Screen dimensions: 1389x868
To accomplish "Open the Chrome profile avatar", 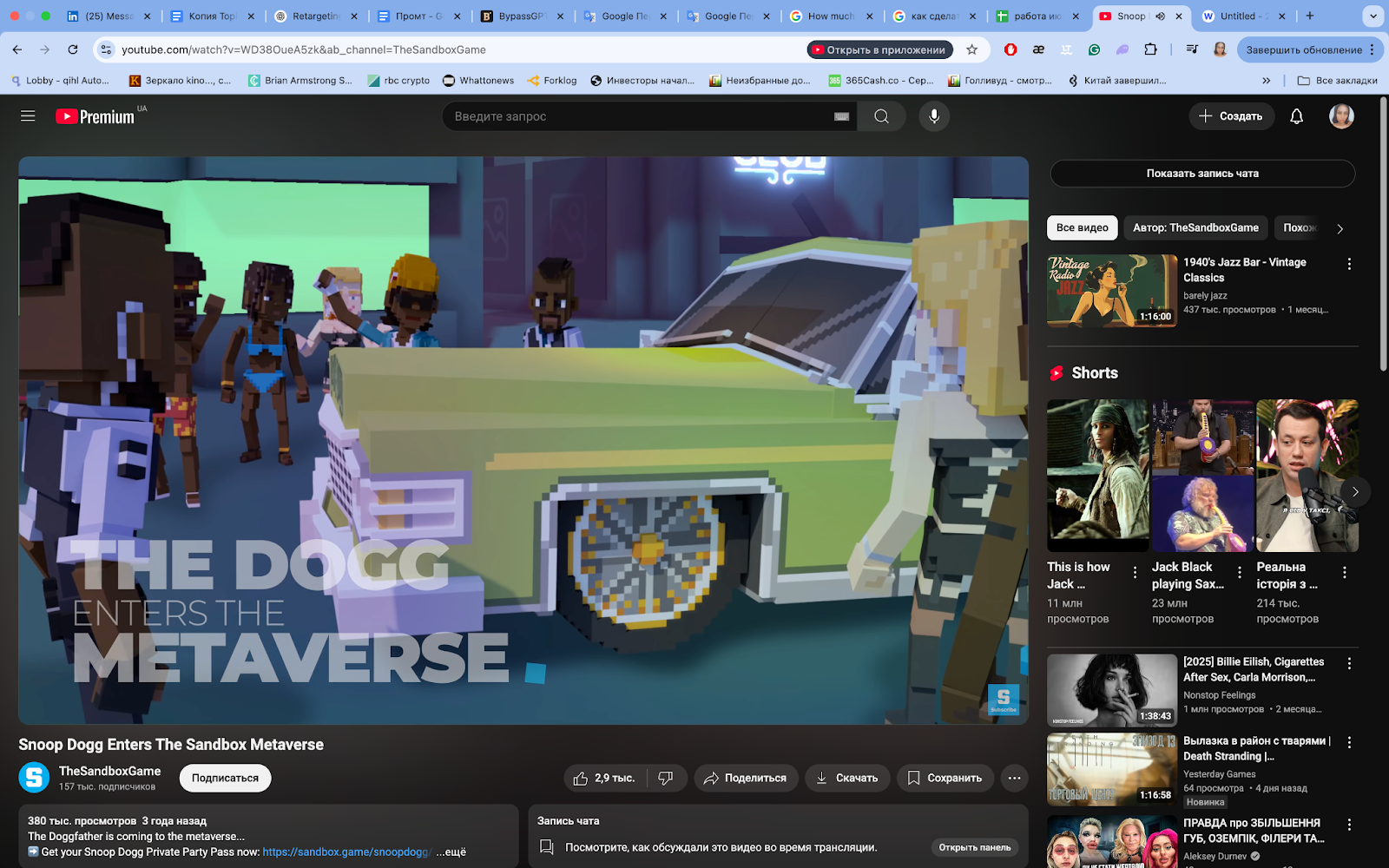I will pyautogui.click(x=1220, y=49).
